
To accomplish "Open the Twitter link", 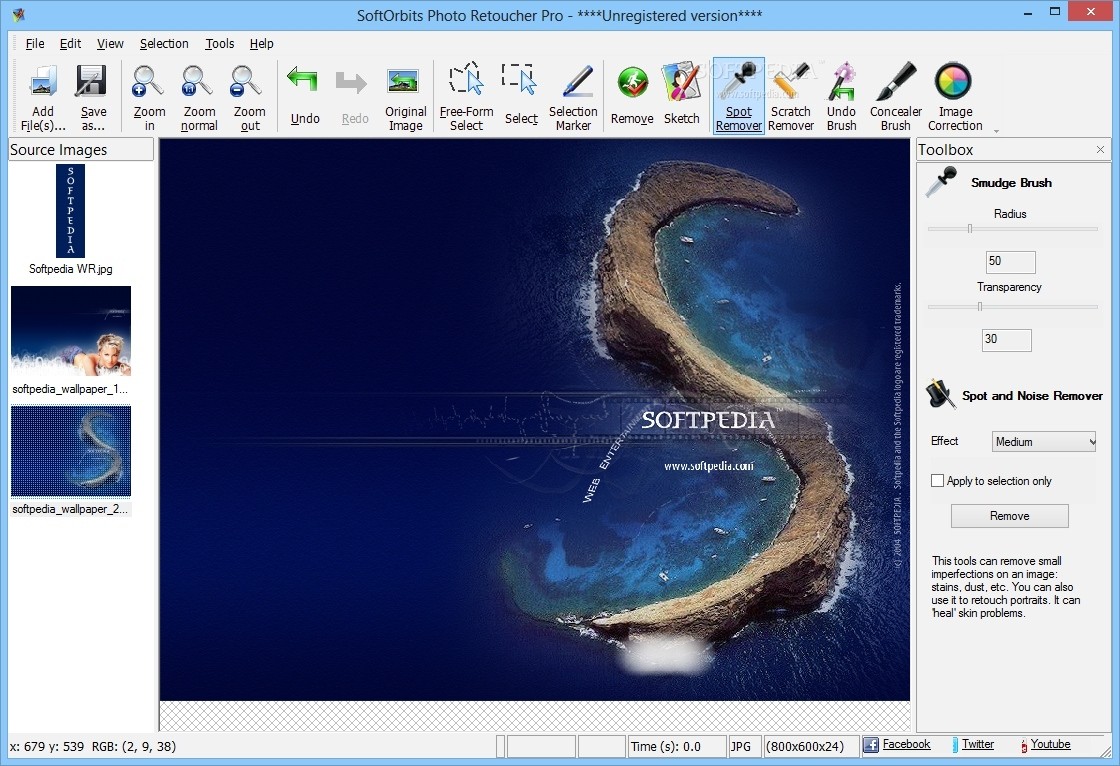I will click(978, 744).
